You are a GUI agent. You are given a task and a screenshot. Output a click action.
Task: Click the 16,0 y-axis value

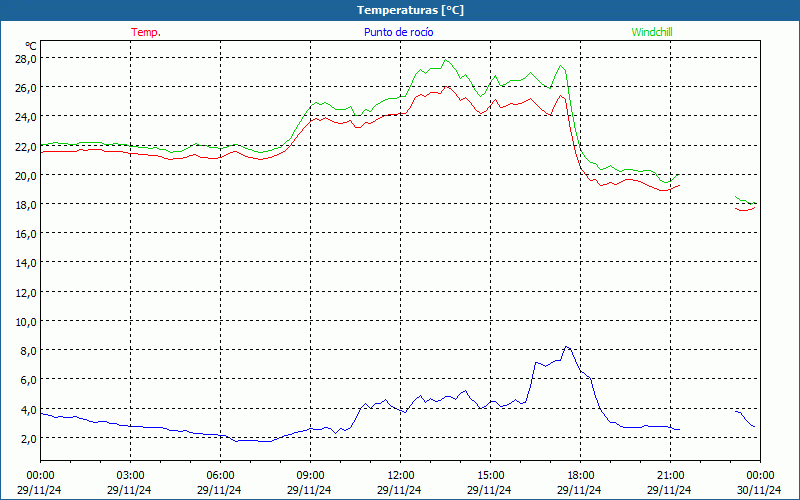coord(26,234)
